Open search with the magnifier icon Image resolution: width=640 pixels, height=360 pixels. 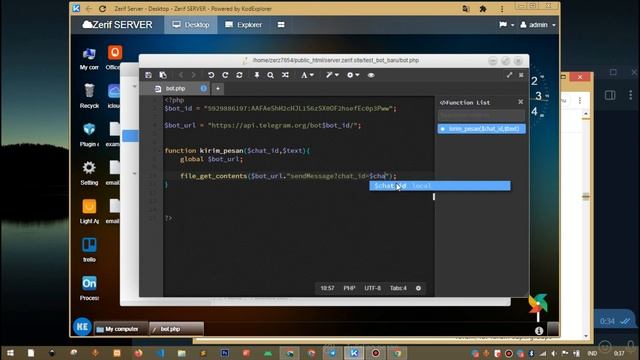pyautogui.click(x=270, y=75)
